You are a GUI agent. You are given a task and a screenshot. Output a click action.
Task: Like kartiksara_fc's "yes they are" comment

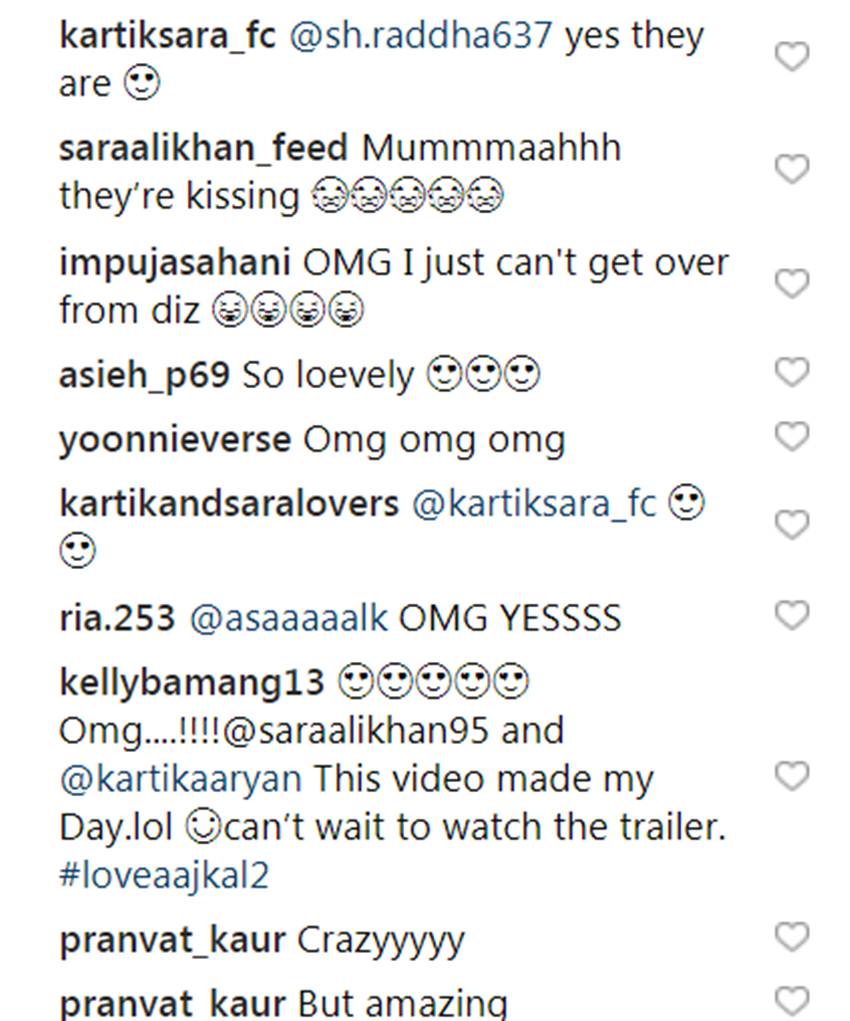[792, 57]
